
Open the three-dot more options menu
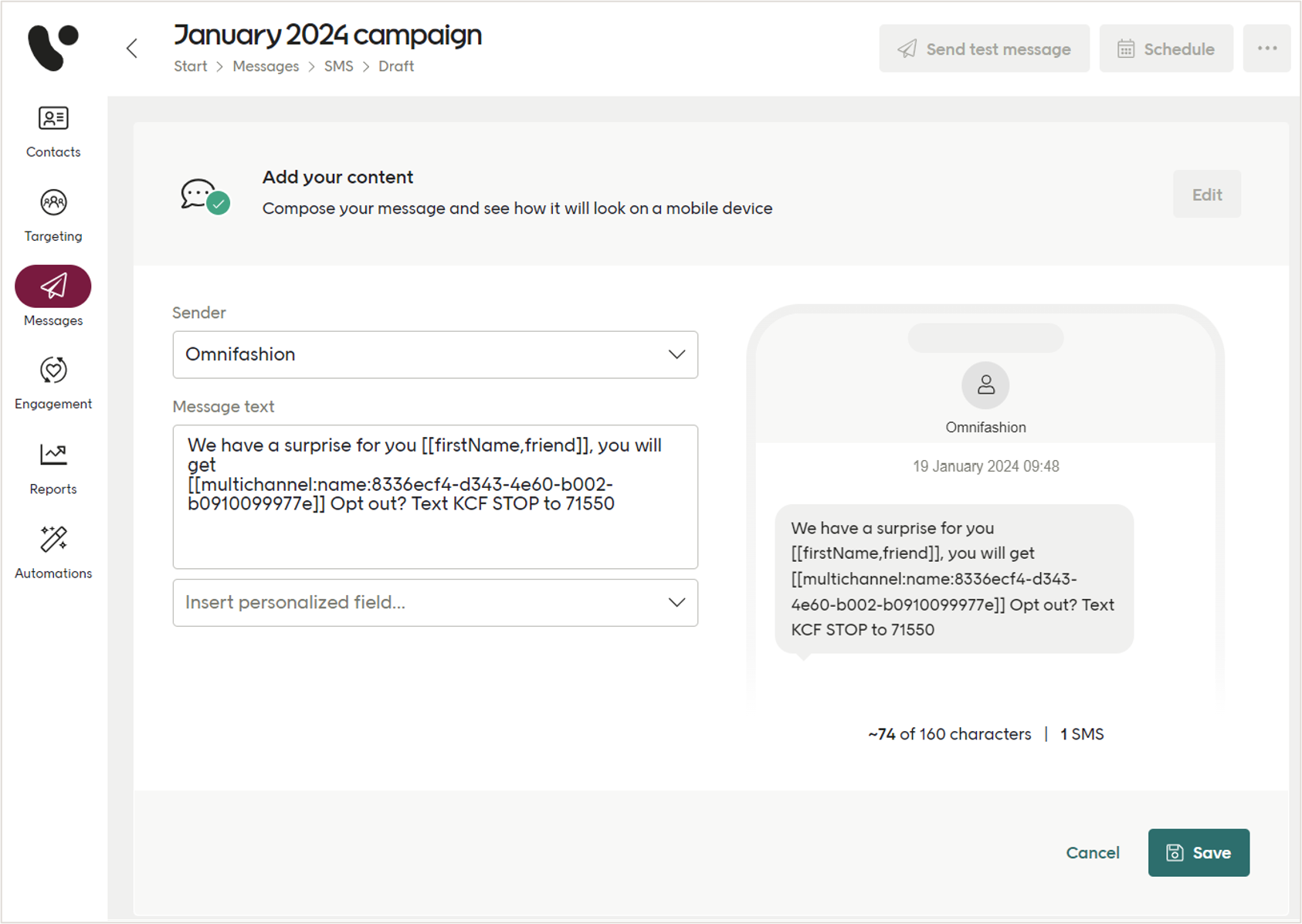coord(1266,49)
